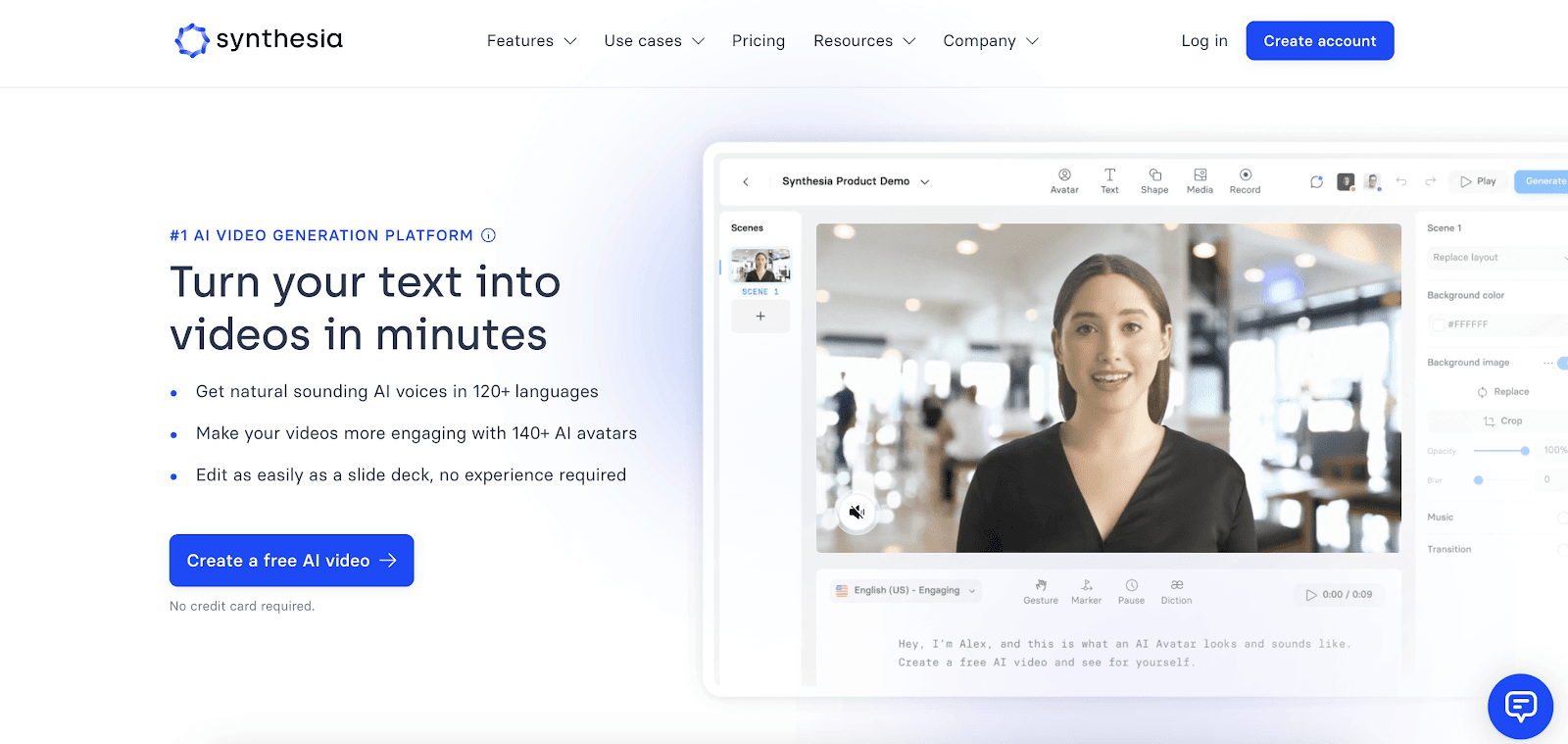
Task: Open the Pricing page
Action: tap(759, 41)
